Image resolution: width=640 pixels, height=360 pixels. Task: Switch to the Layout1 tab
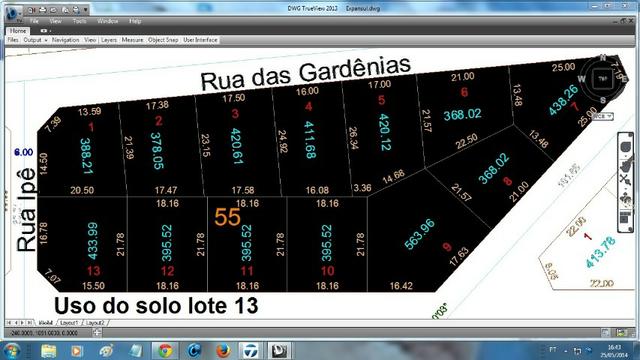tap(69, 322)
